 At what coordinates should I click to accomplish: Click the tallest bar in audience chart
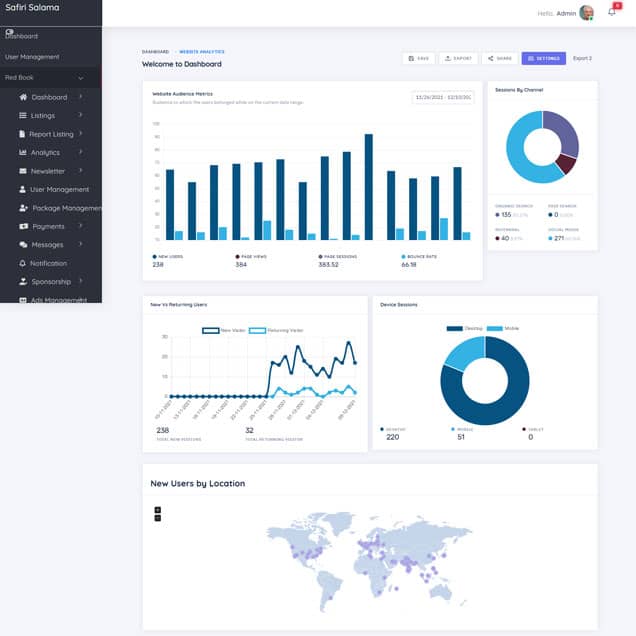[x=369, y=187]
